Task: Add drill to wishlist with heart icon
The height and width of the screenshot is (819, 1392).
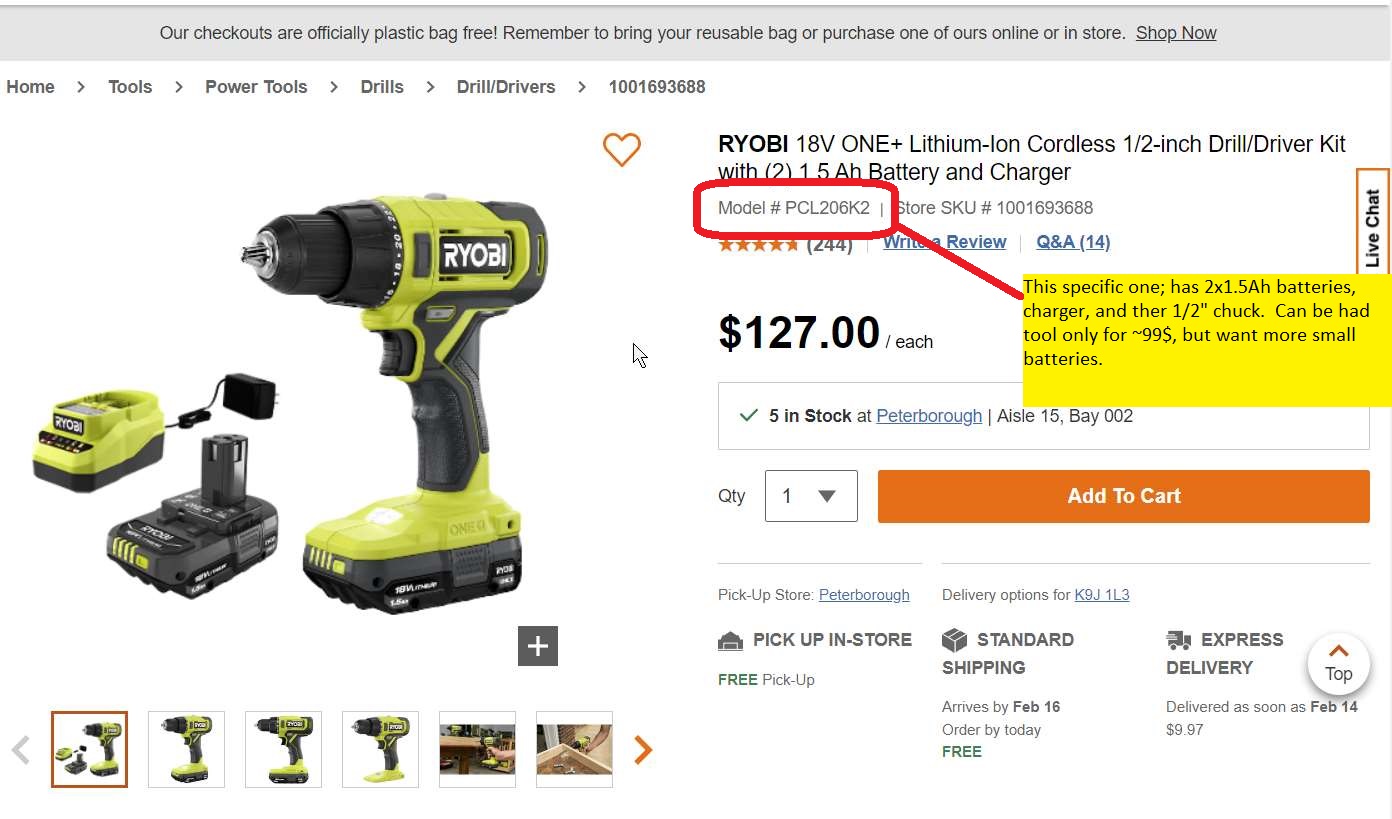Action: [x=621, y=150]
